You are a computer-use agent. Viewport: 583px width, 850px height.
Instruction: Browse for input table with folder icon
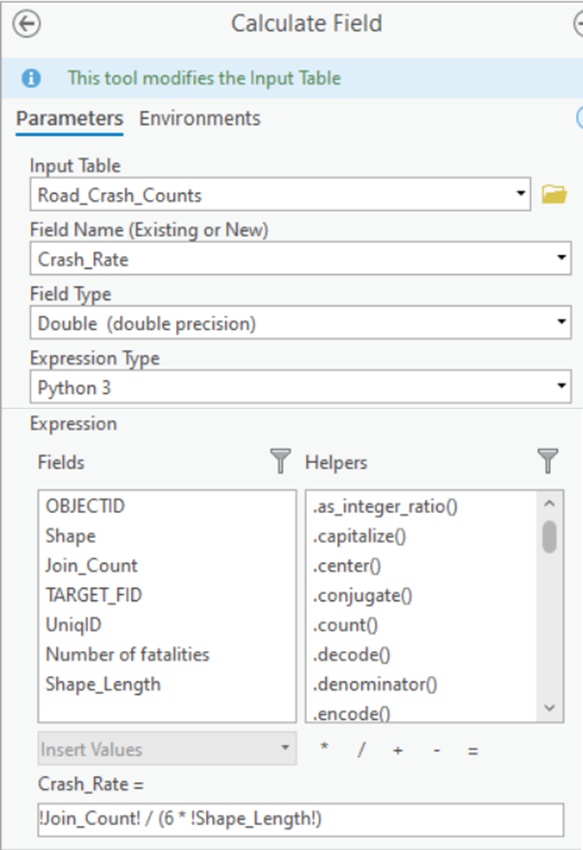point(554,194)
